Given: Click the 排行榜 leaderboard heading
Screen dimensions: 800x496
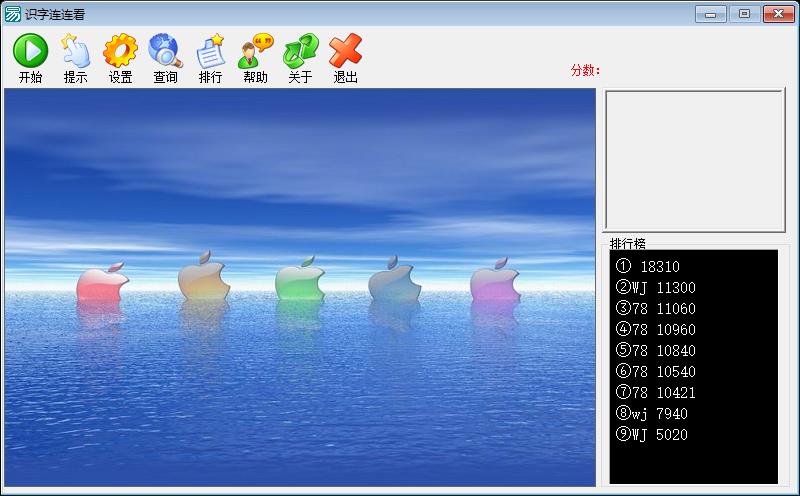Looking at the screenshot, I should pos(628,243).
